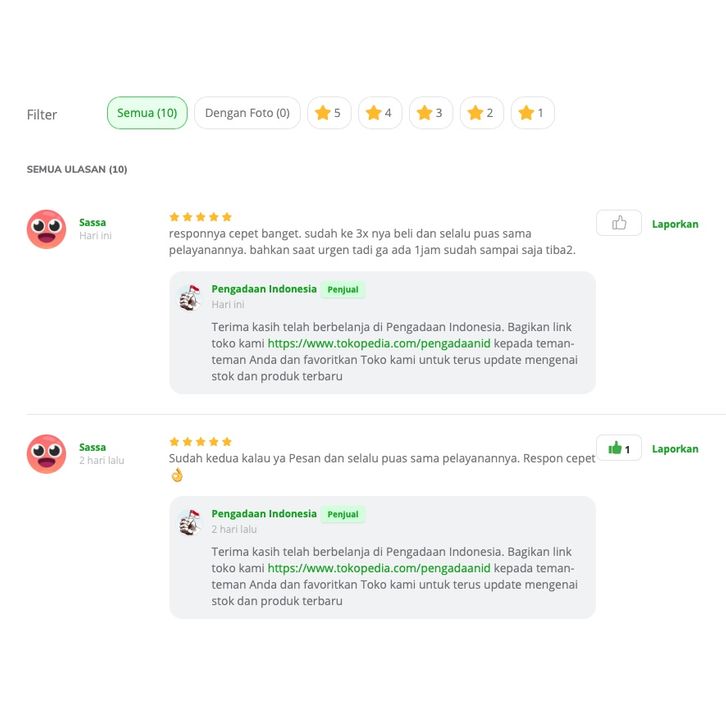Open tokopedia.com/pengadaanid link in first reply
Viewport: 726px width, 726px height.
(x=379, y=344)
